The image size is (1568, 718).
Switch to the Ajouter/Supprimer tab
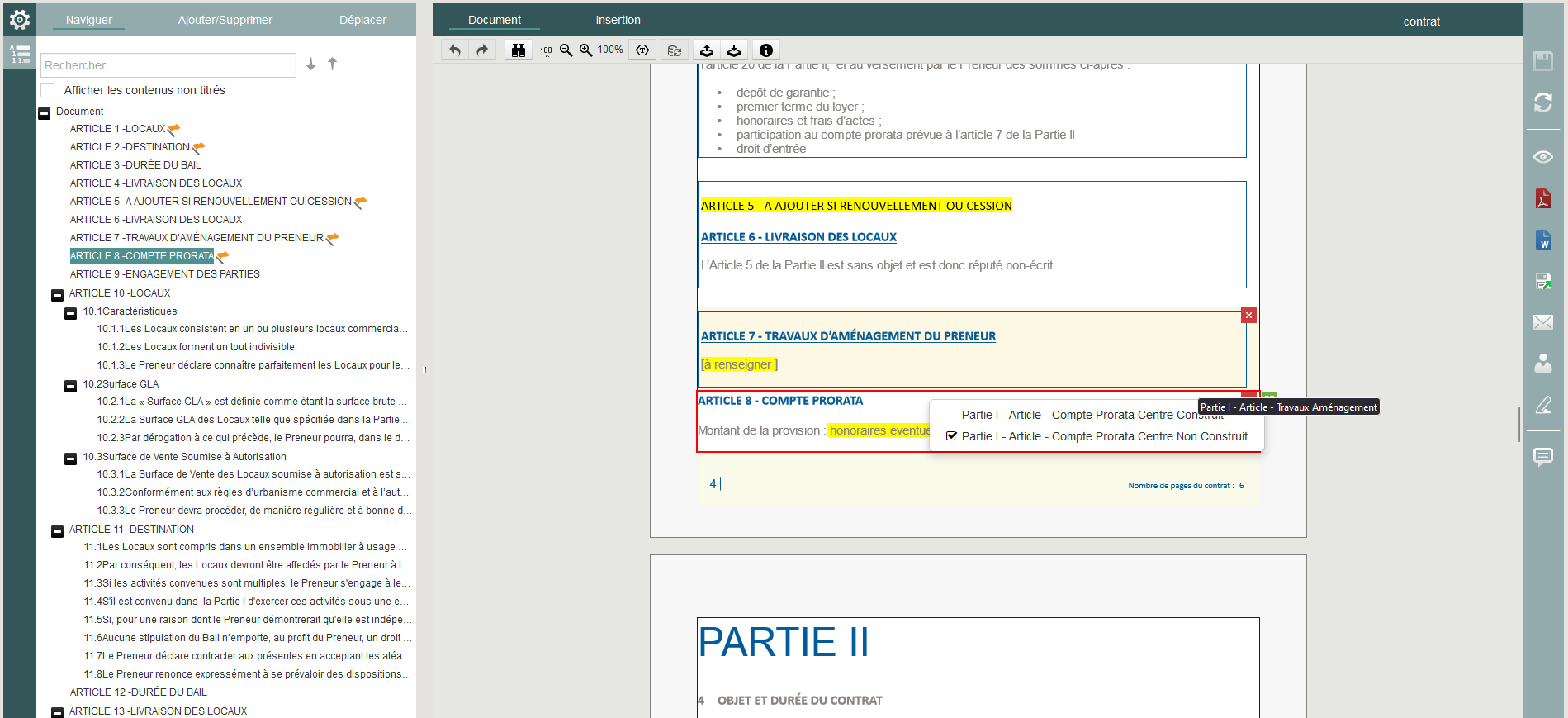[225, 20]
